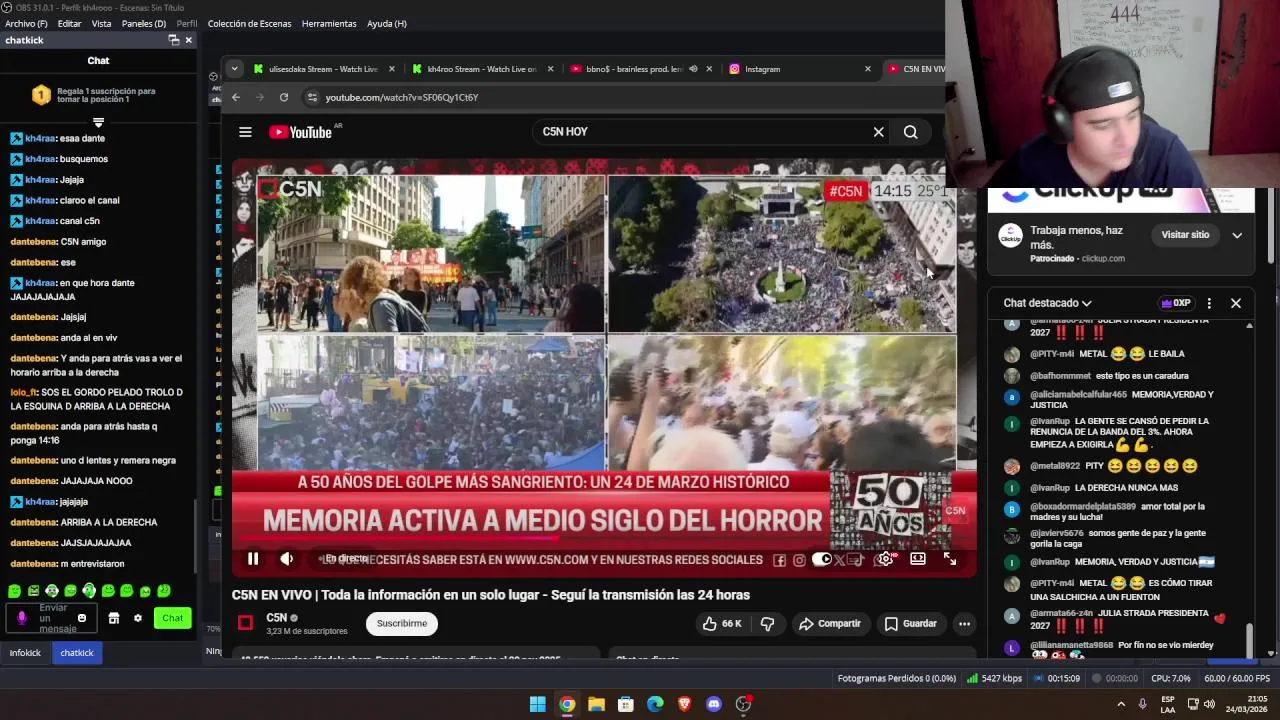
Task: Click the purple microphone in chat input
Action: click(22, 618)
